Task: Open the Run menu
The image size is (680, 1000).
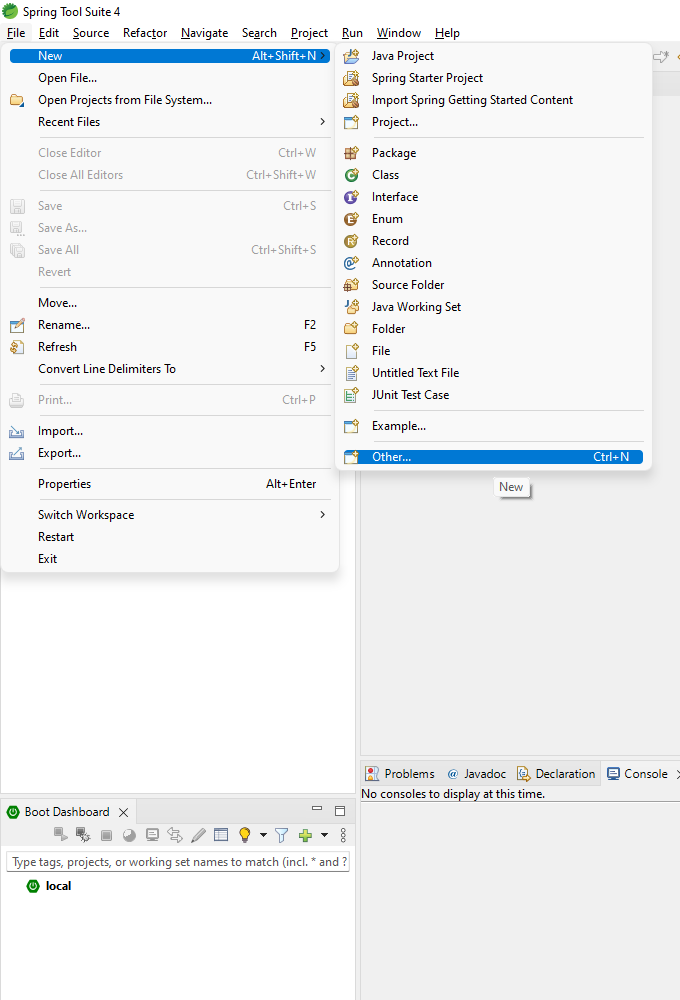Action: click(352, 33)
